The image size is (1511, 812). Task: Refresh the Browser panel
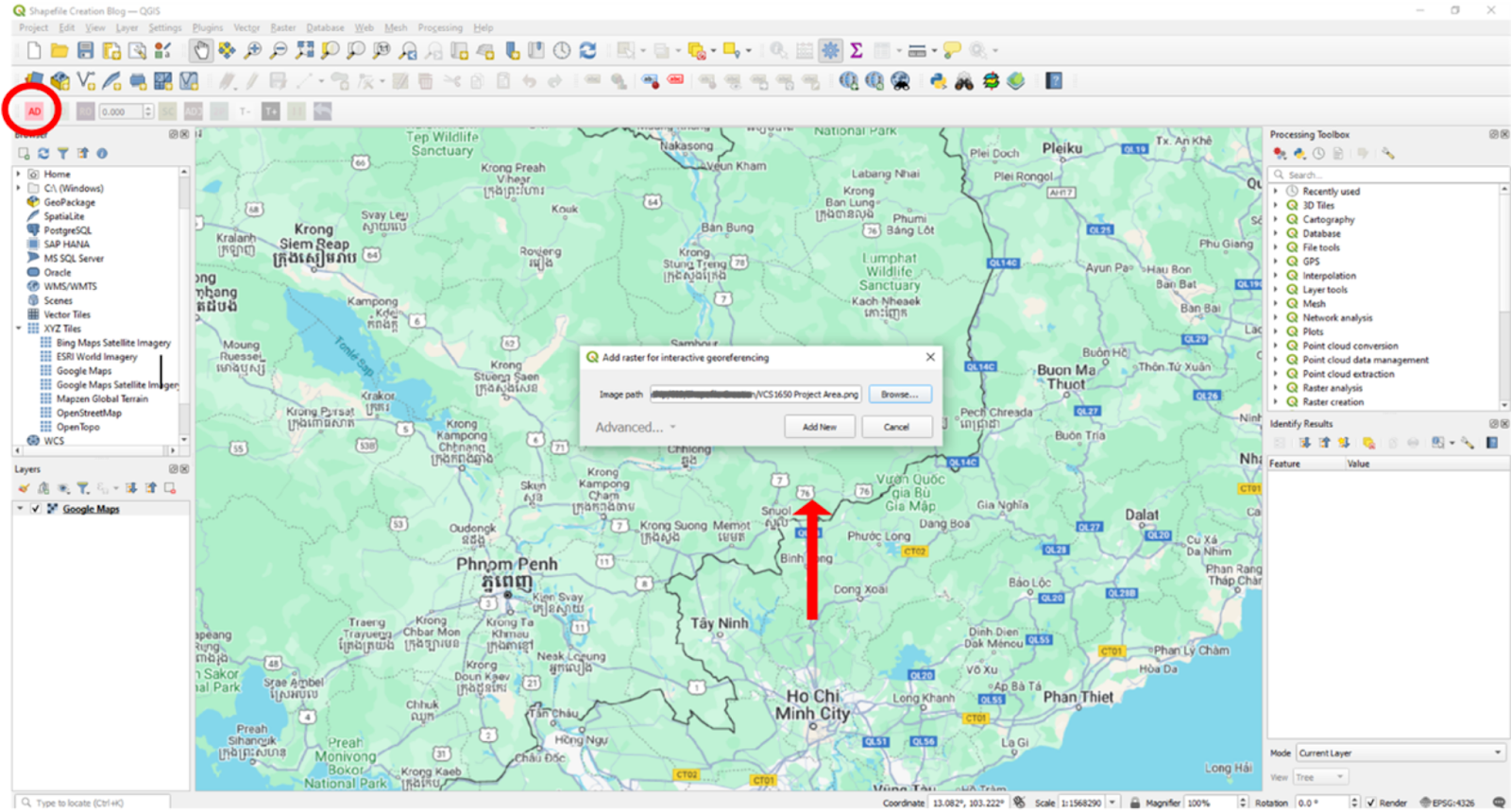click(x=43, y=153)
